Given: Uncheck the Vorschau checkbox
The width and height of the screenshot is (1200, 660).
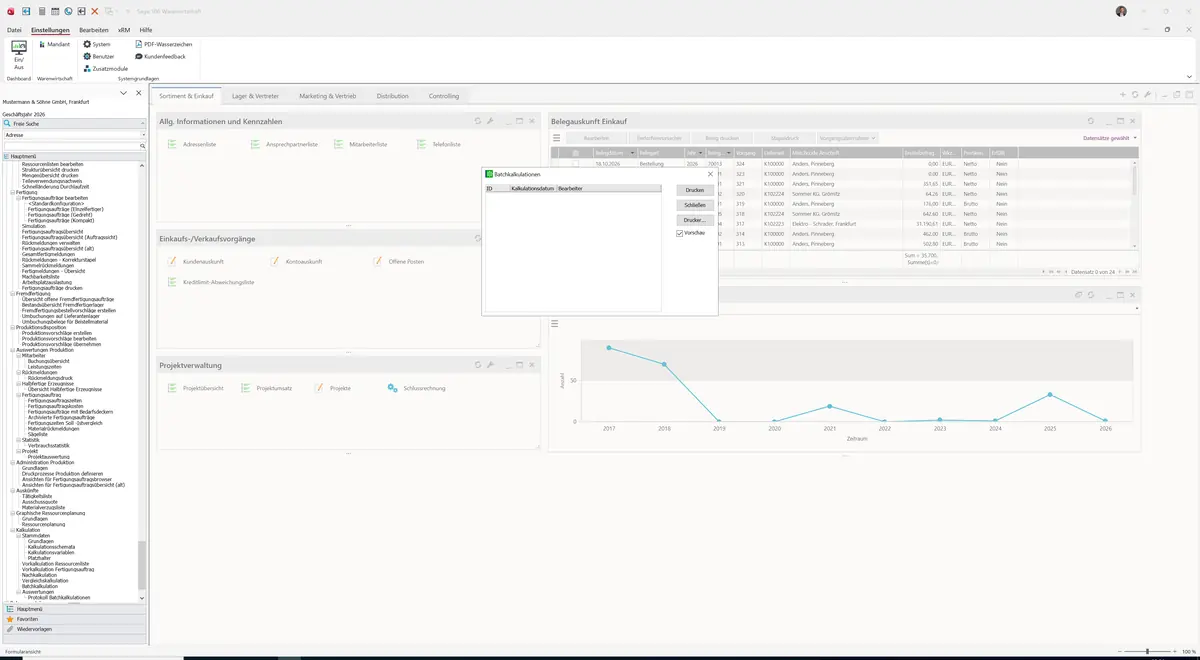Looking at the screenshot, I should (680, 233).
